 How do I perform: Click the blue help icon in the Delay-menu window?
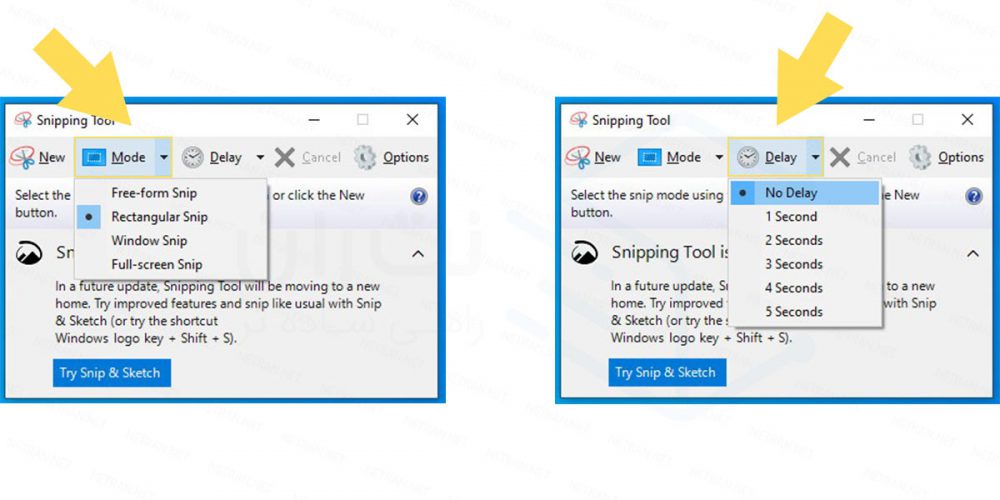tap(973, 196)
